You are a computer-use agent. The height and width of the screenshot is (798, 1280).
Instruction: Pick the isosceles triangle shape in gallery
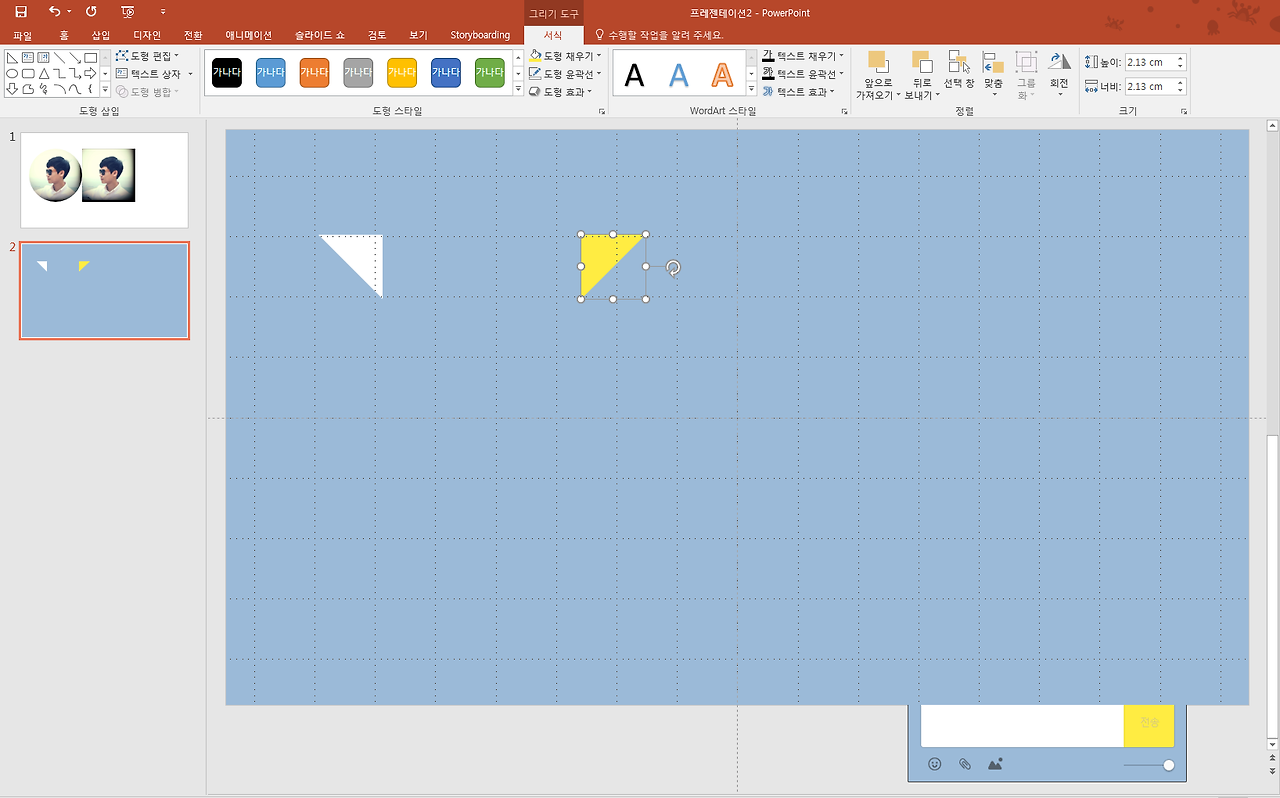(44, 73)
